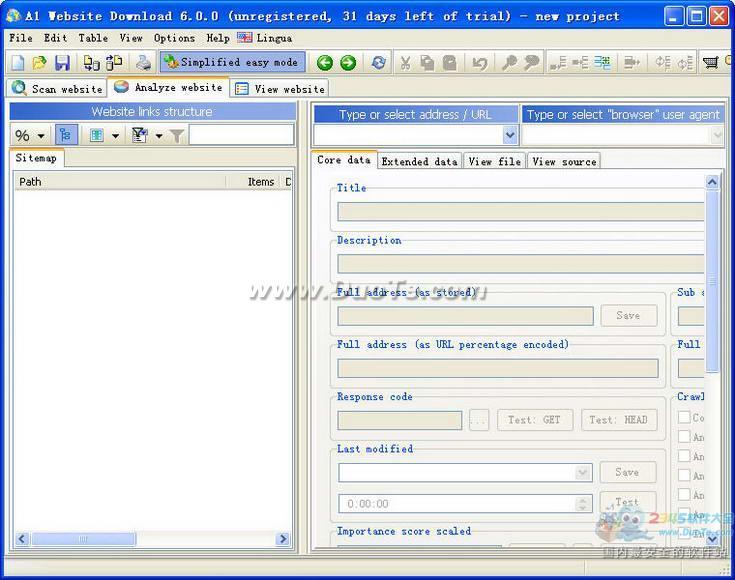Print using the printer icon
Viewport: 735px width, 580px height.
tap(143, 62)
